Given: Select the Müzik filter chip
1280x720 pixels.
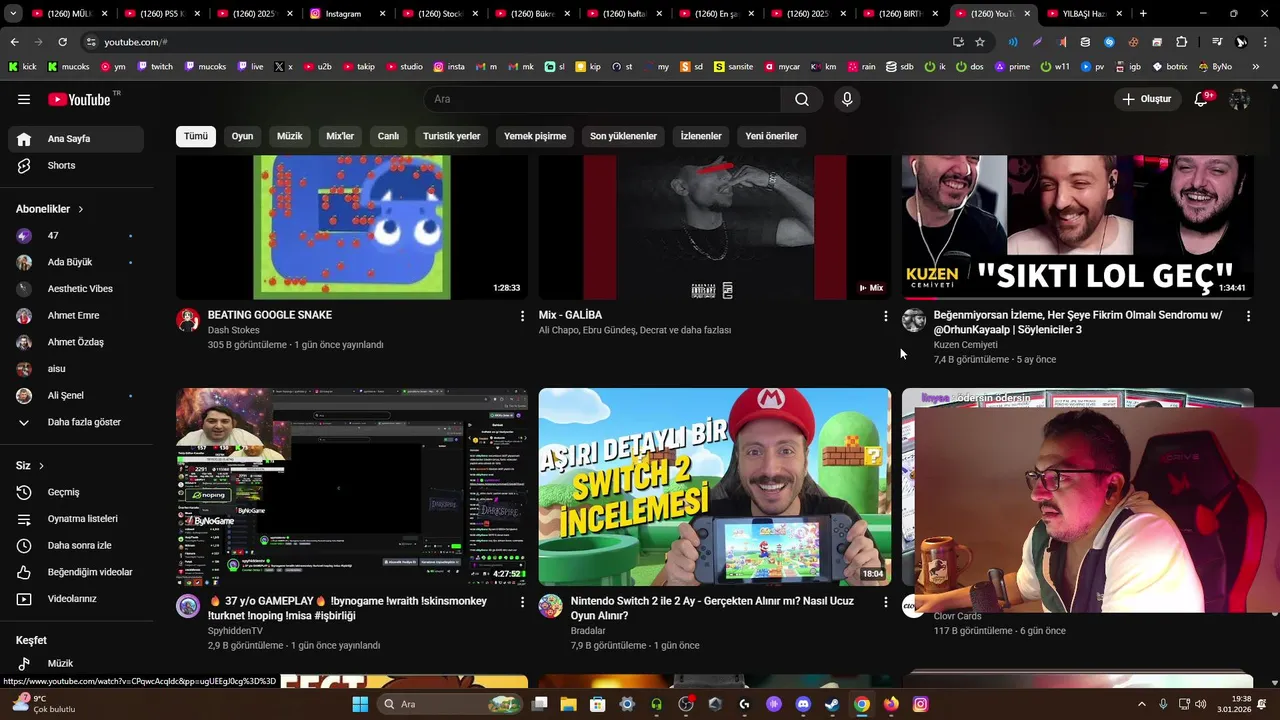Looking at the screenshot, I should tap(290, 136).
